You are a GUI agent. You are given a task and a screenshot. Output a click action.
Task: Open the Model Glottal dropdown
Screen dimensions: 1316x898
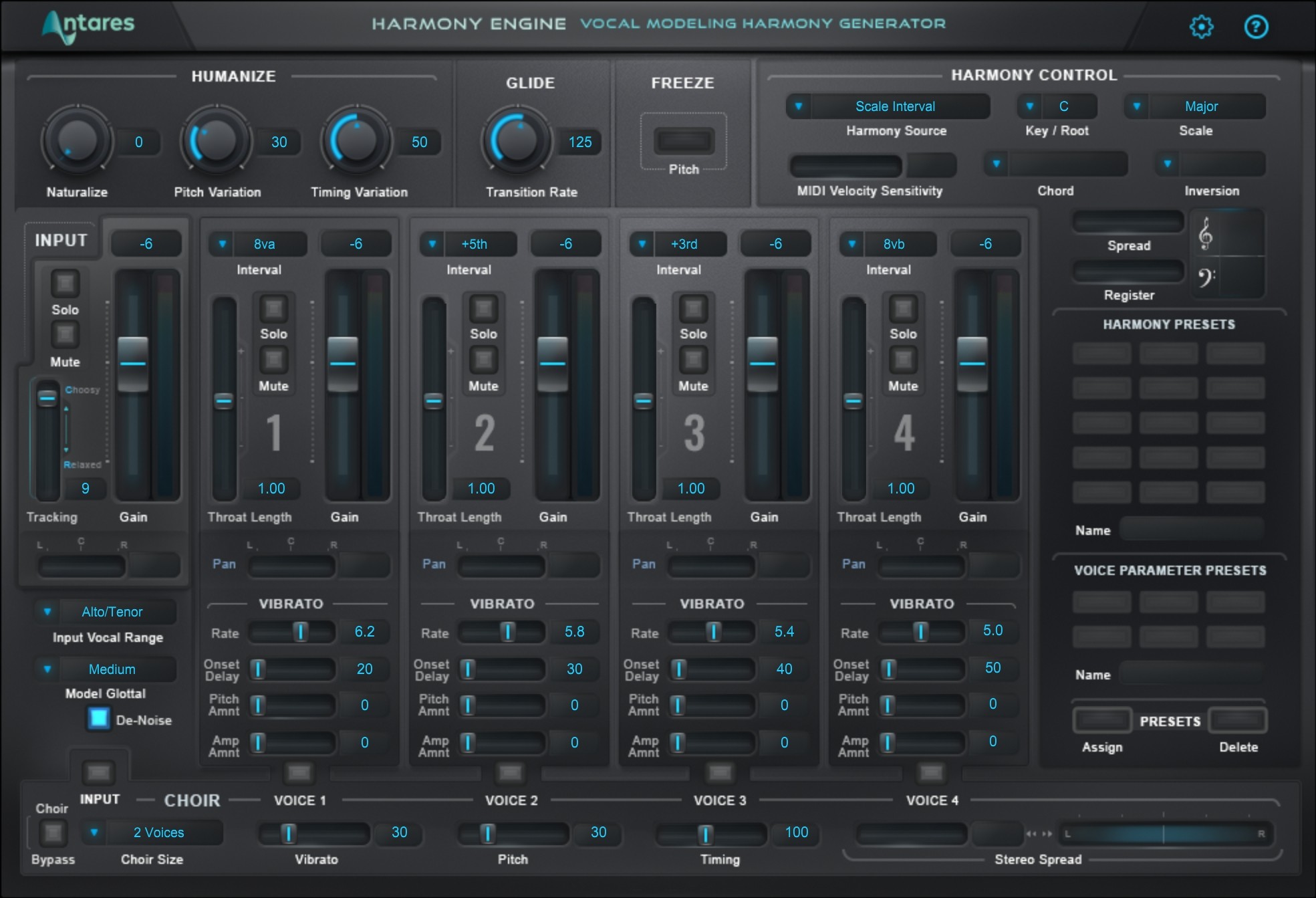[106, 669]
